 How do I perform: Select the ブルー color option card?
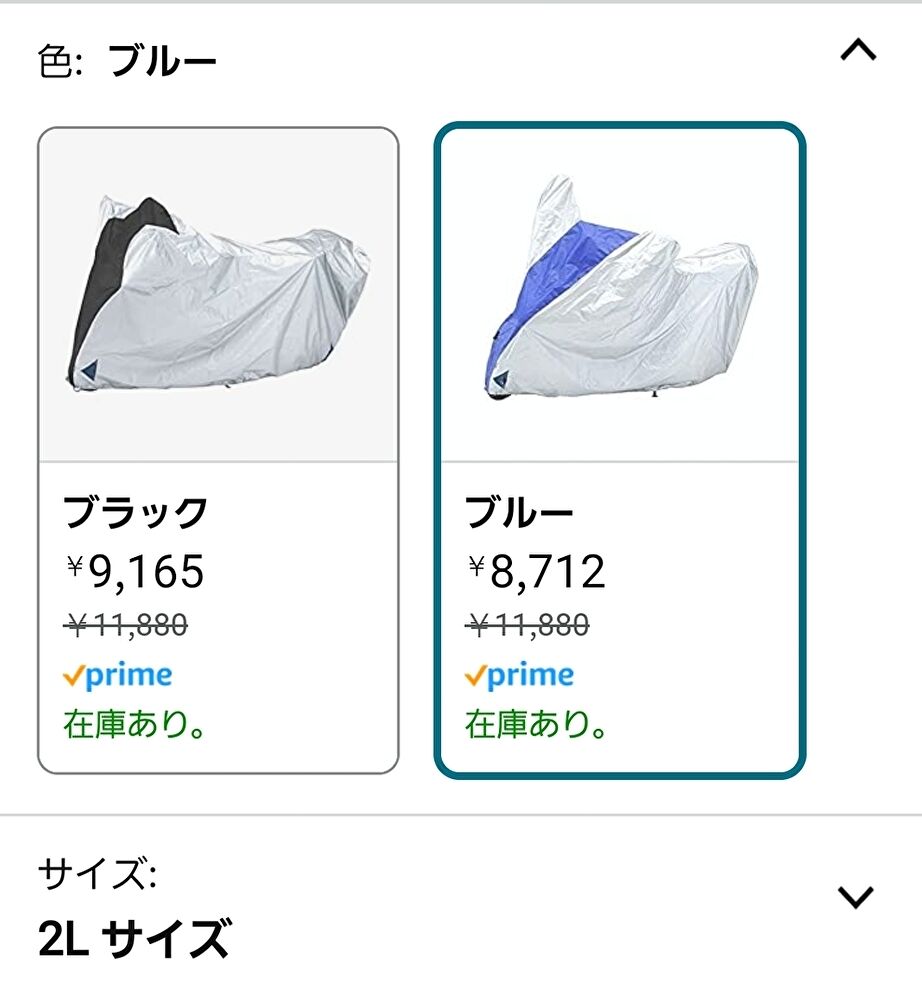[x=620, y=451]
